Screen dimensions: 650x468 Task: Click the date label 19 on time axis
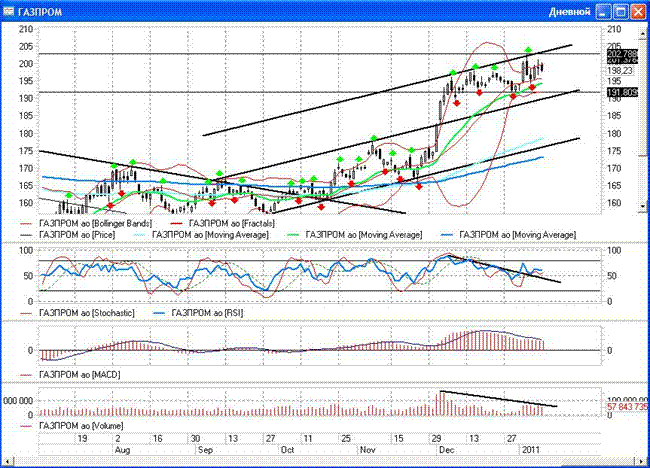(x=82, y=439)
